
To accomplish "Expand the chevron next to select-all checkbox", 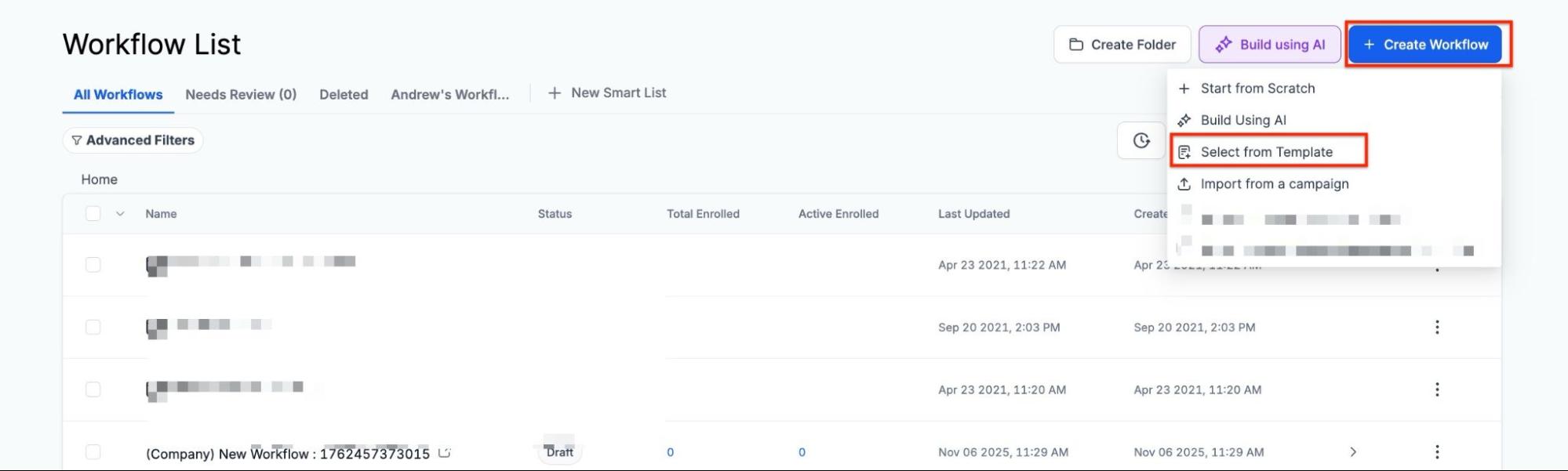I will pyautogui.click(x=120, y=214).
